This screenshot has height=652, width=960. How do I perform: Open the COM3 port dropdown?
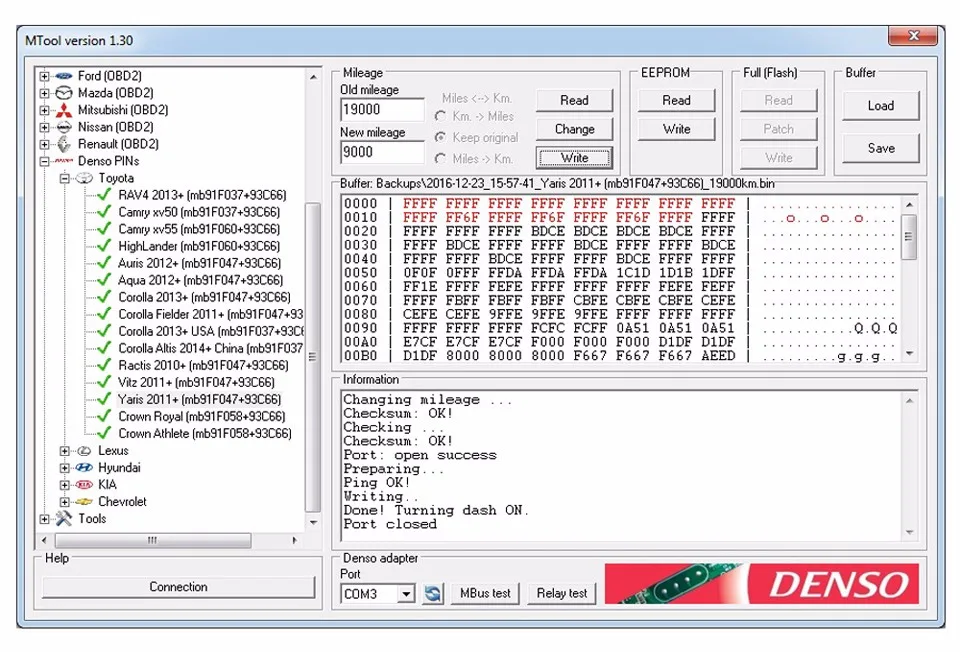point(405,594)
